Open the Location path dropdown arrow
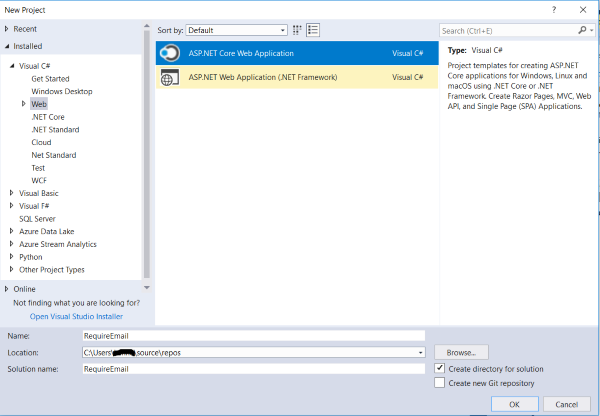 (x=421, y=352)
